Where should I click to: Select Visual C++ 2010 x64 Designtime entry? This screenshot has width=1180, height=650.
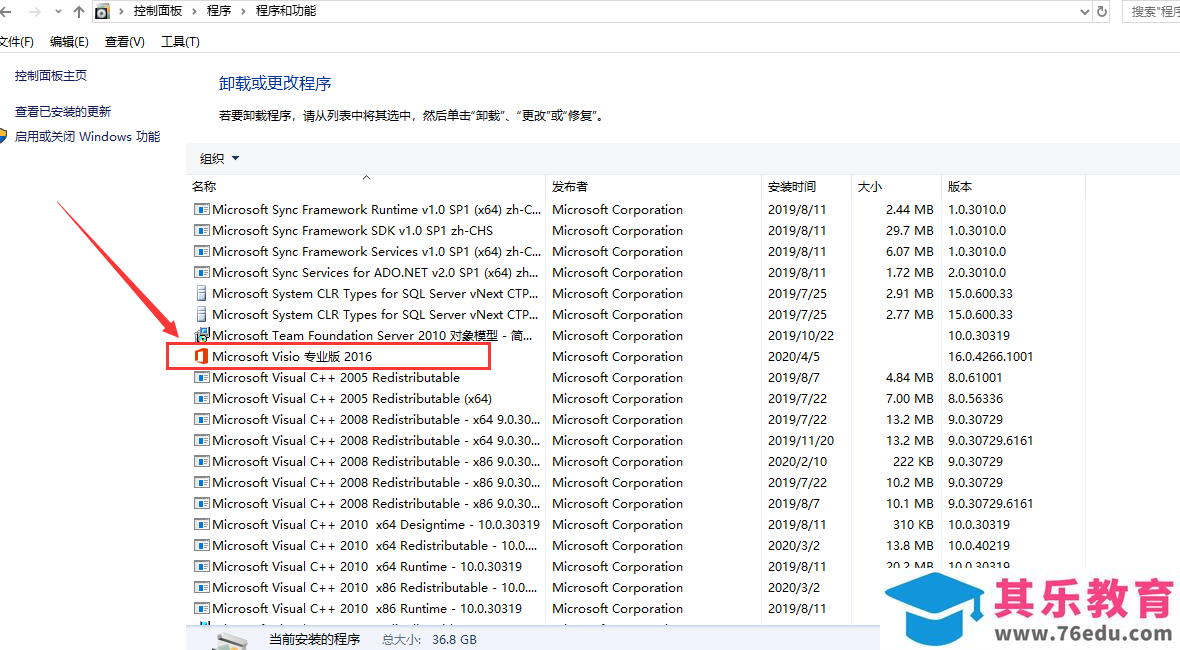pos(376,524)
